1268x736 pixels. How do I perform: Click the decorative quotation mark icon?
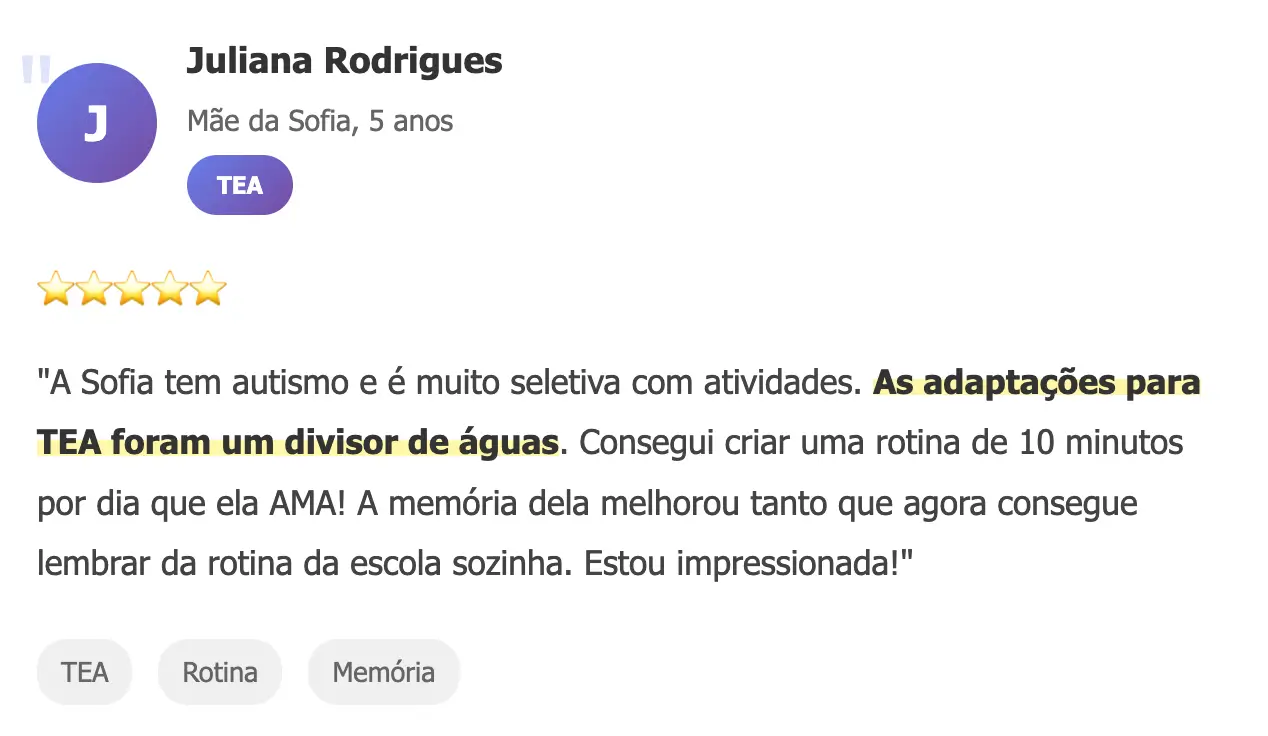pyautogui.click(x=35, y=70)
